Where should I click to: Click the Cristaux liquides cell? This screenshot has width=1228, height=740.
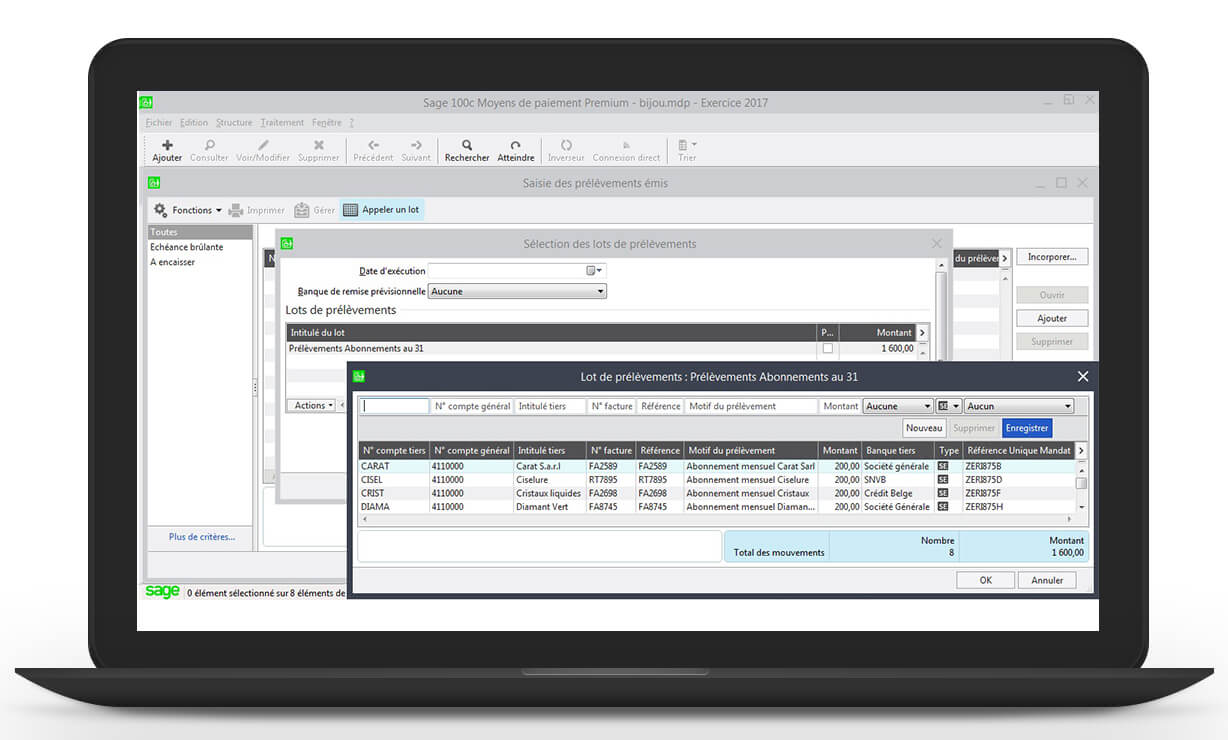coord(549,493)
